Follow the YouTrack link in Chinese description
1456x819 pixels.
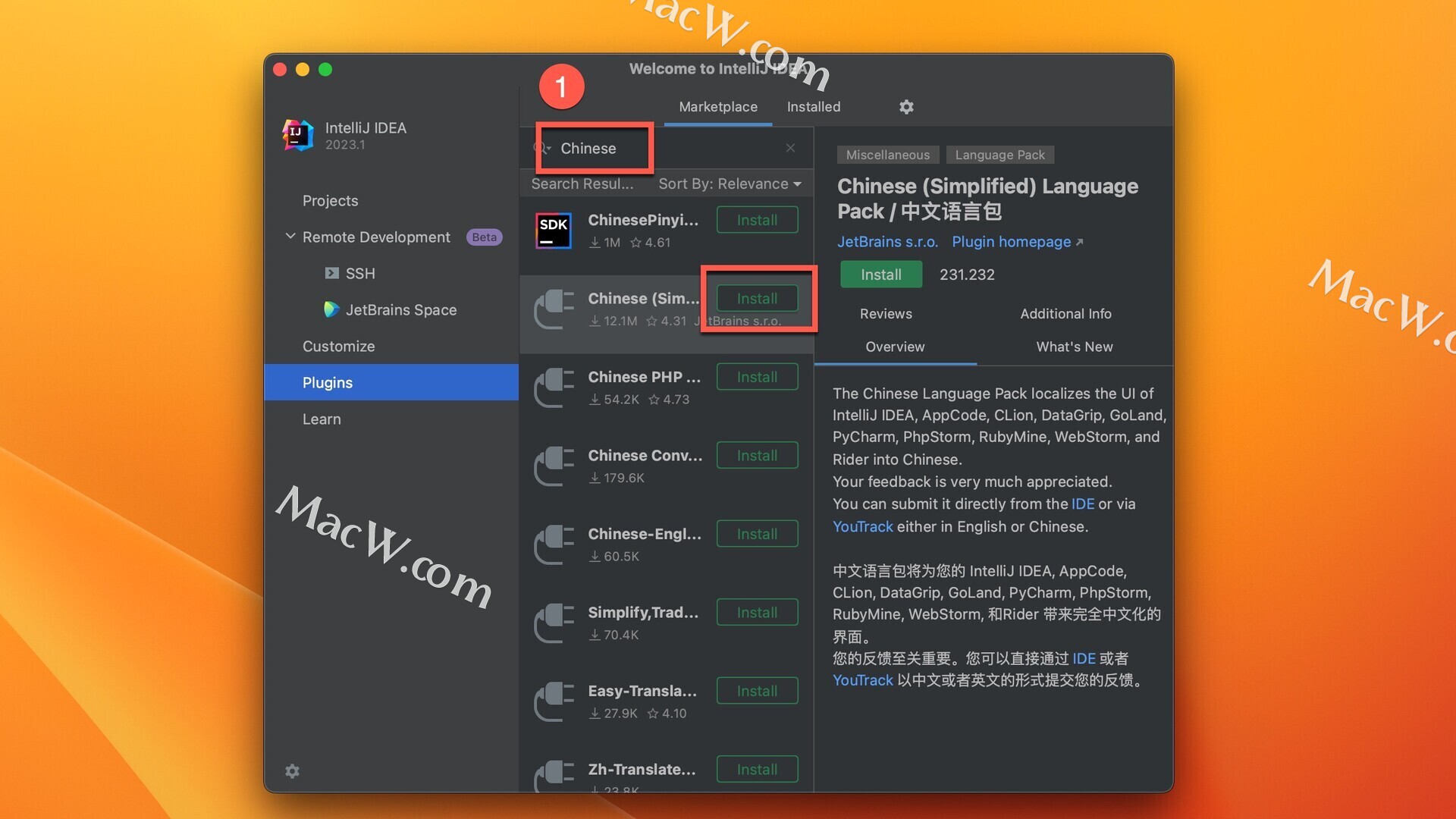tap(863, 680)
